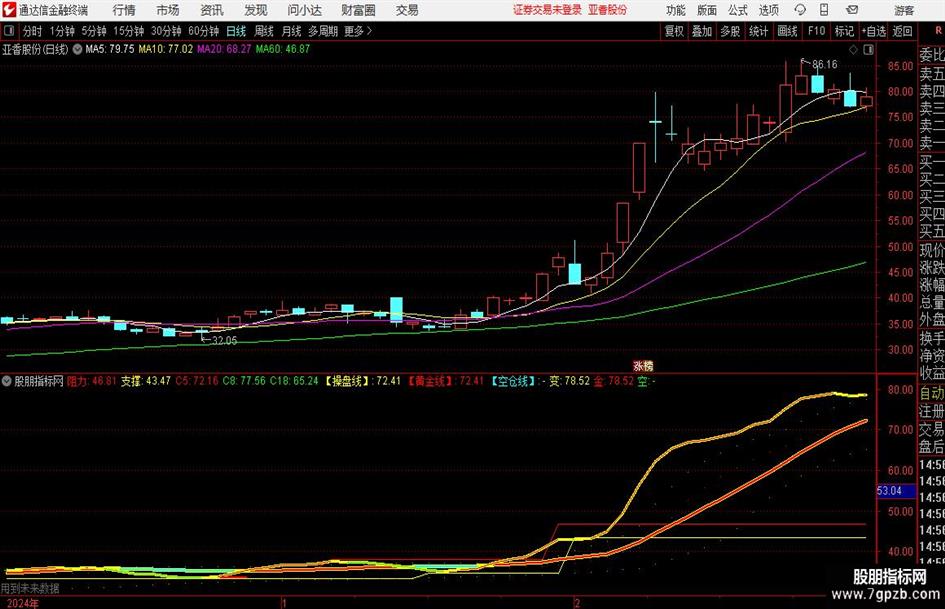Screen dimensions: 945x609
Task: Open the 市场 menu
Action: pyautogui.click(x=168, y=10)
